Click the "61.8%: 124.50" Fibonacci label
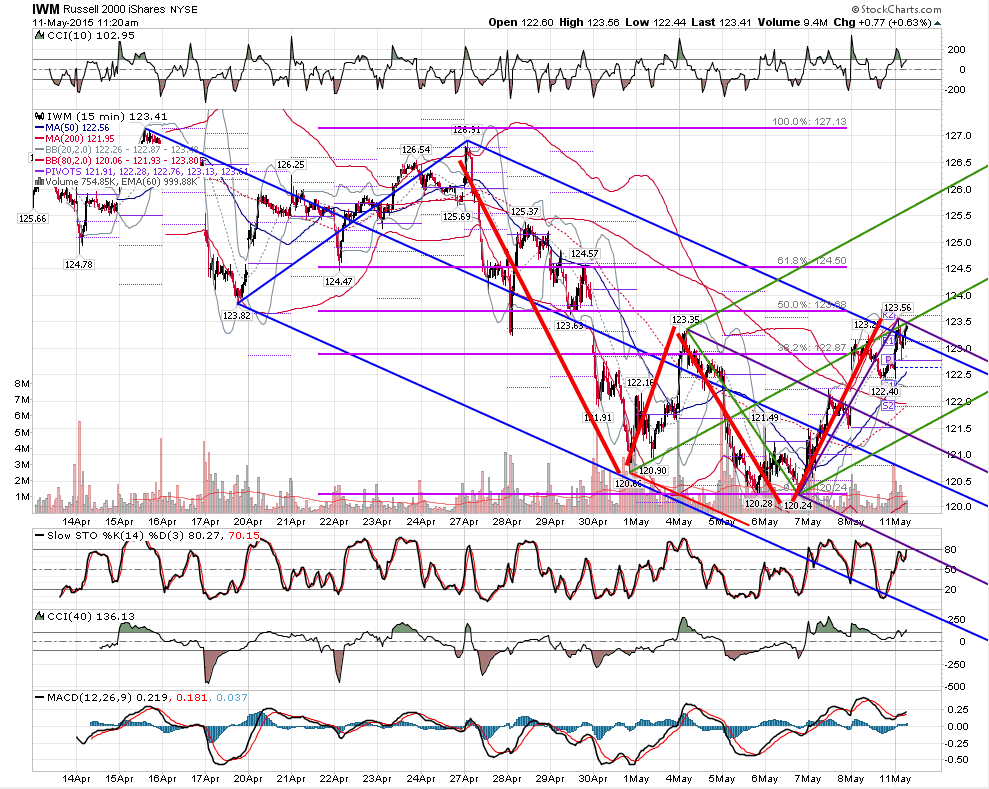 [812, 260]
